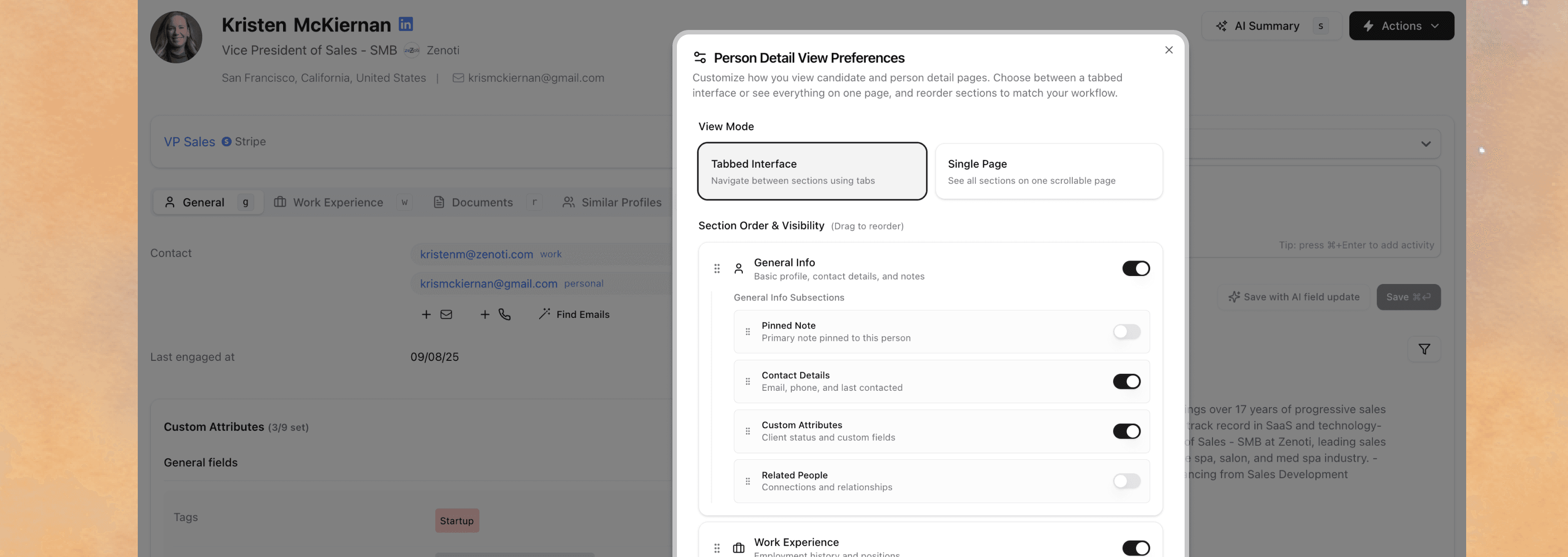Select the Single Page view mode
This screenshot has width=1568, height=557.
click(1048, 171)
